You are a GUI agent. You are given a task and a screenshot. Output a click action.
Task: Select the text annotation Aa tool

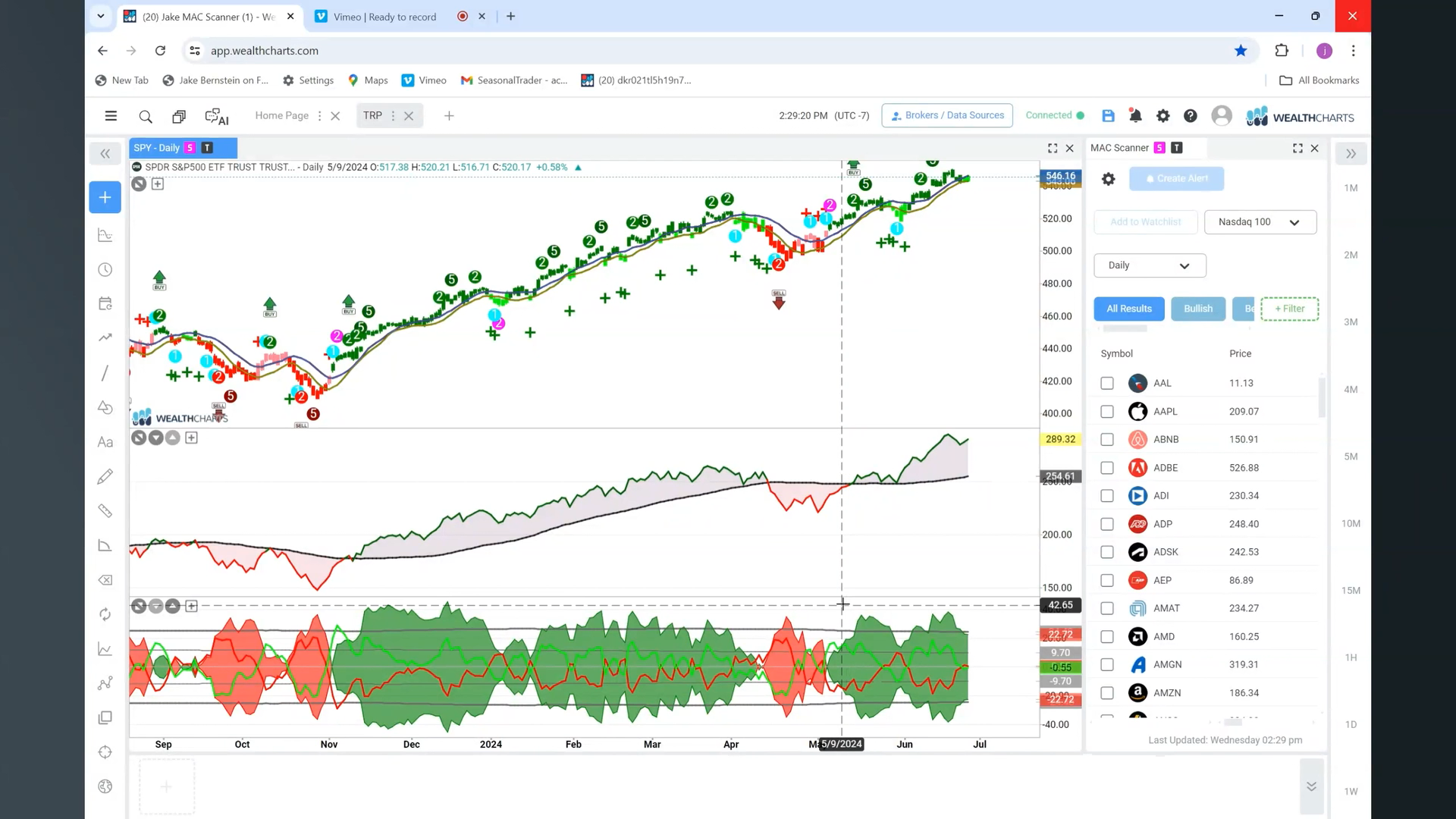[105, 442]
